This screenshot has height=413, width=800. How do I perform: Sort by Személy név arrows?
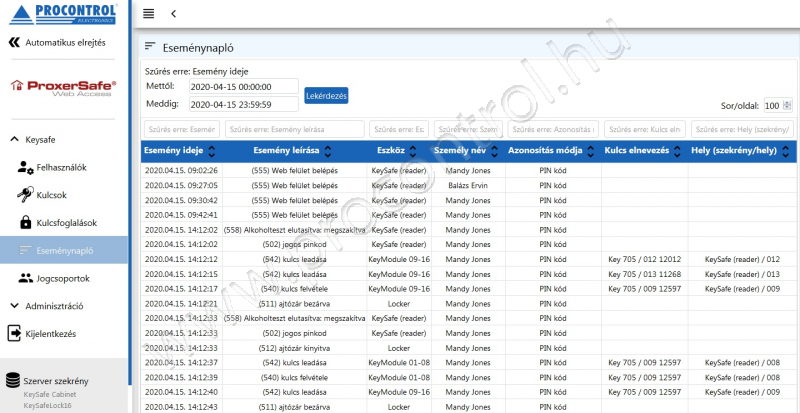tap(494, 151)
